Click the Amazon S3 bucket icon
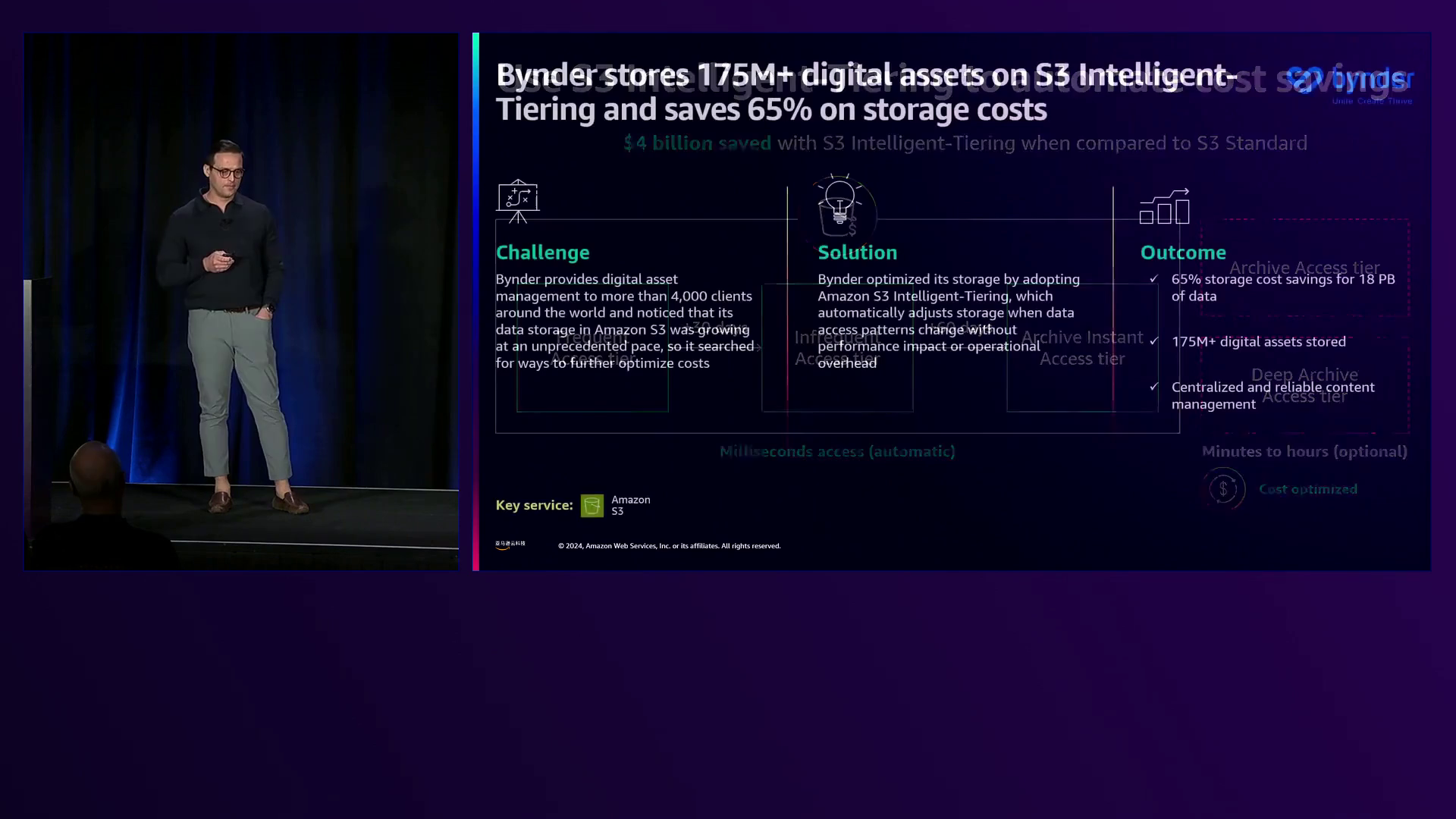Image resolution: width=1456 pixels, height=819 pixels. (x=591, y=506)
